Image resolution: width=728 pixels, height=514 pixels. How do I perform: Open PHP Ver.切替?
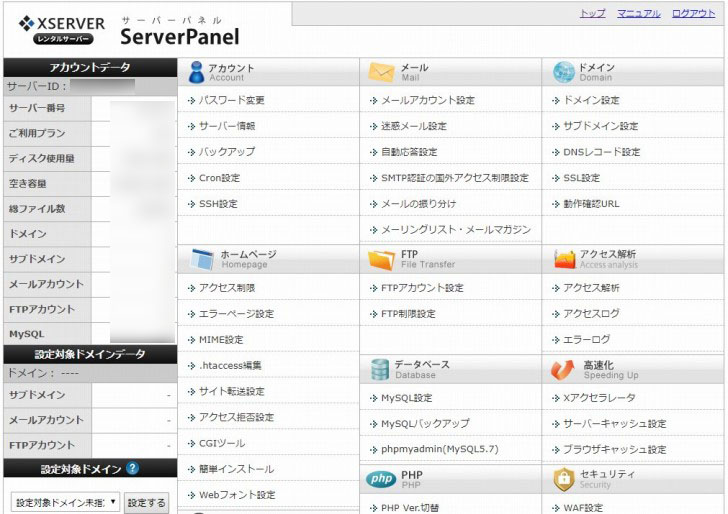click(410, 507)
